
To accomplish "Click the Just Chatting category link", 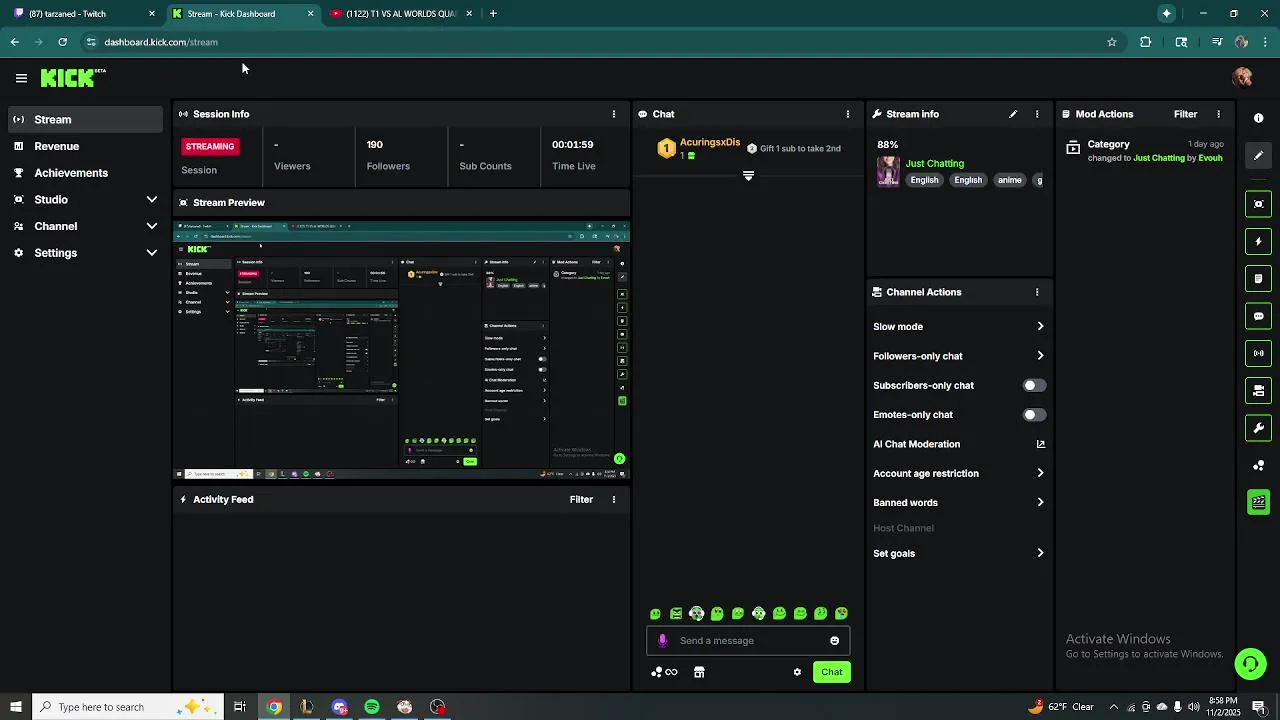I will [934, 163].
